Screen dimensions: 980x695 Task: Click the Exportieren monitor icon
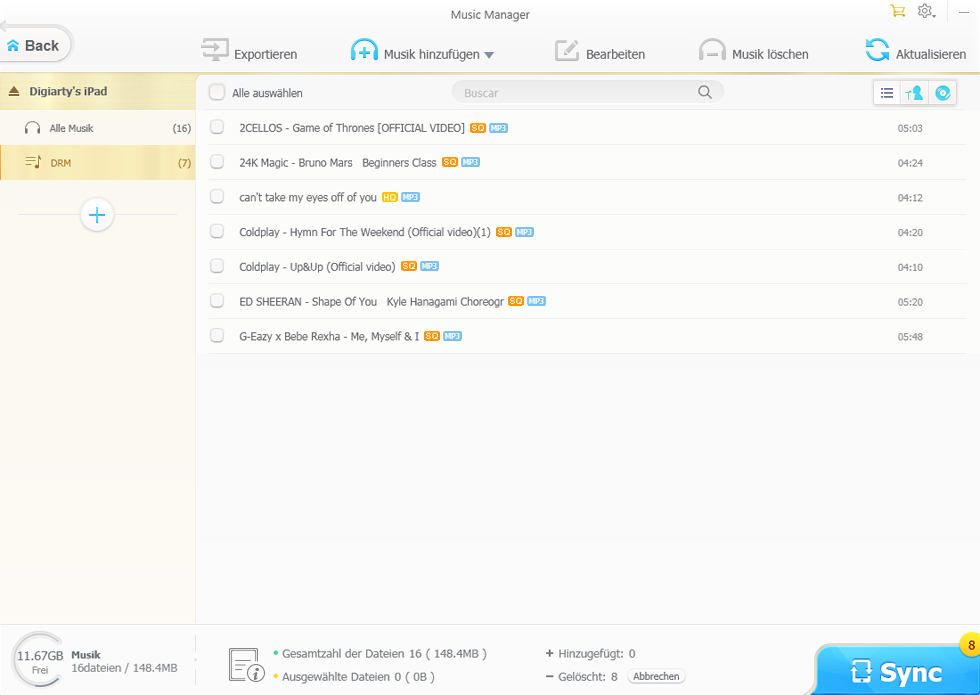click(214, 51)
